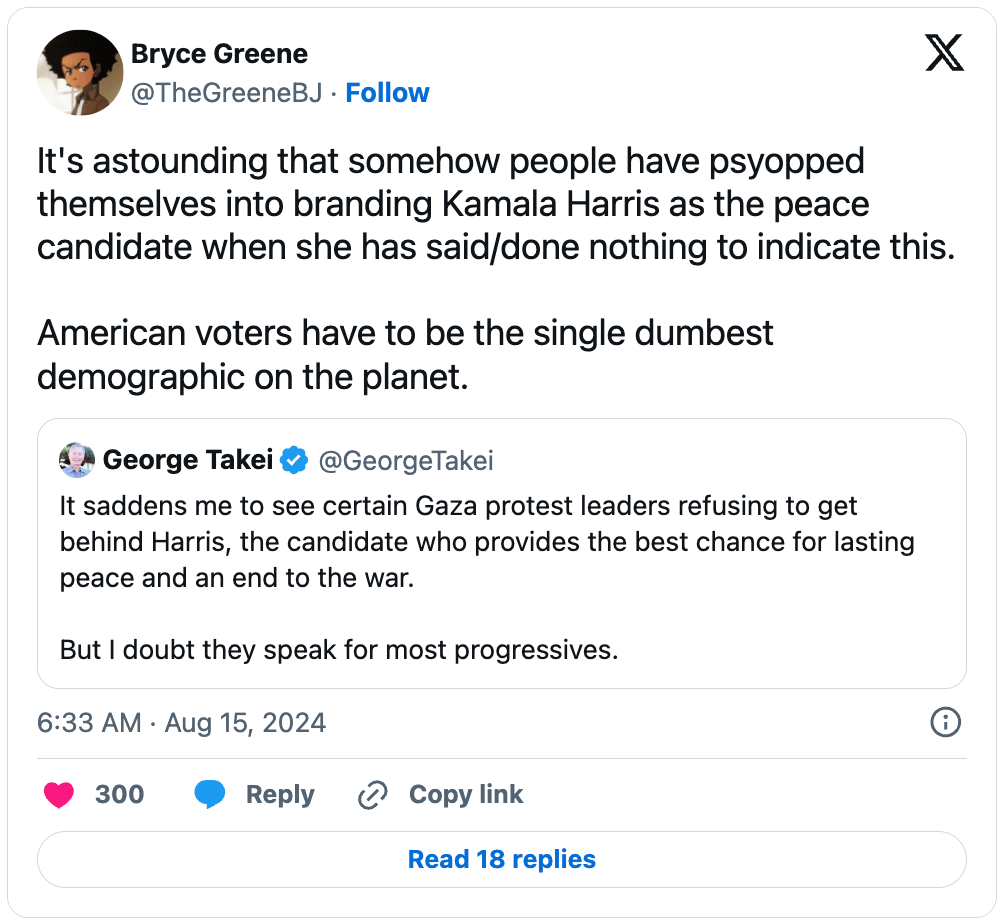Like the tweet with the heart icon

[x=59, y=795]
